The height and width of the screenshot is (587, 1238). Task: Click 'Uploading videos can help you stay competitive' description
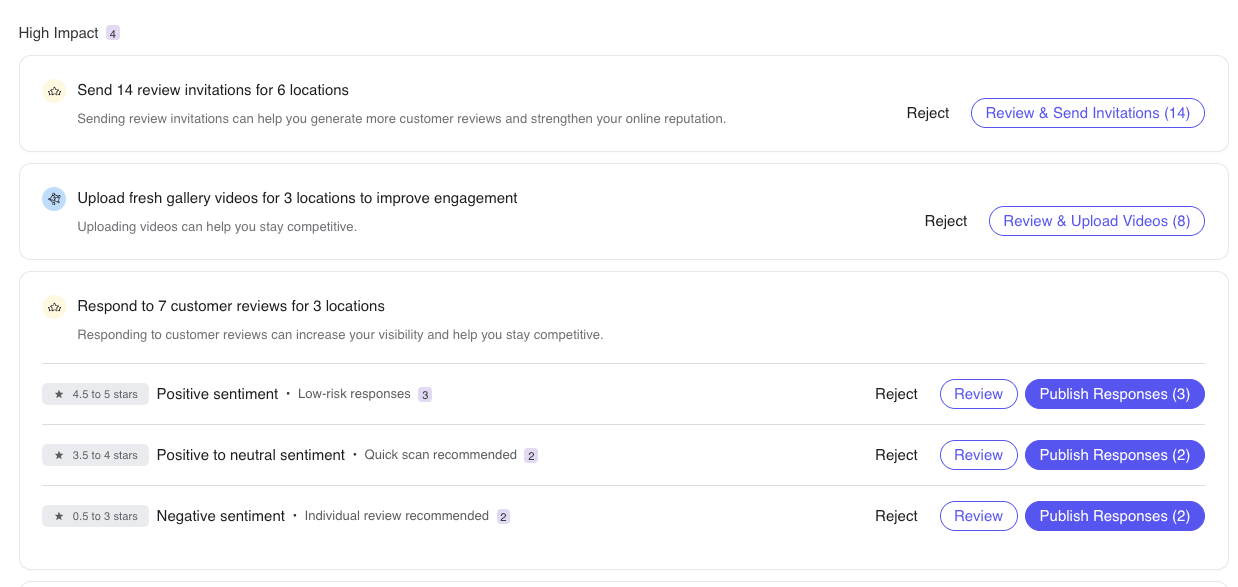tap(217, 227)
